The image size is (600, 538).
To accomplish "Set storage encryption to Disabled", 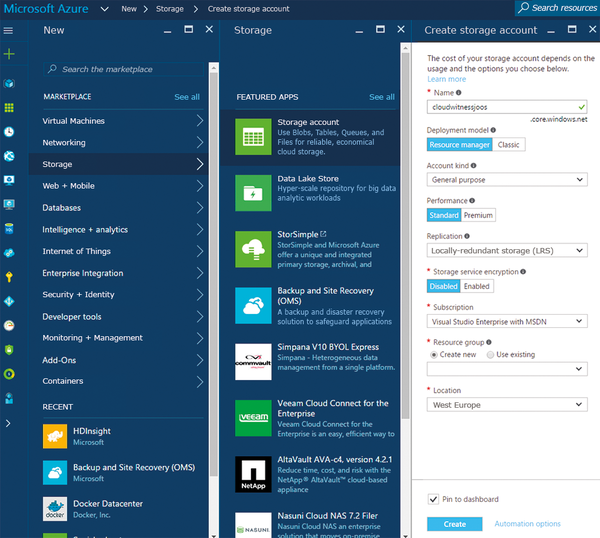I will click(x=443, y=286).
